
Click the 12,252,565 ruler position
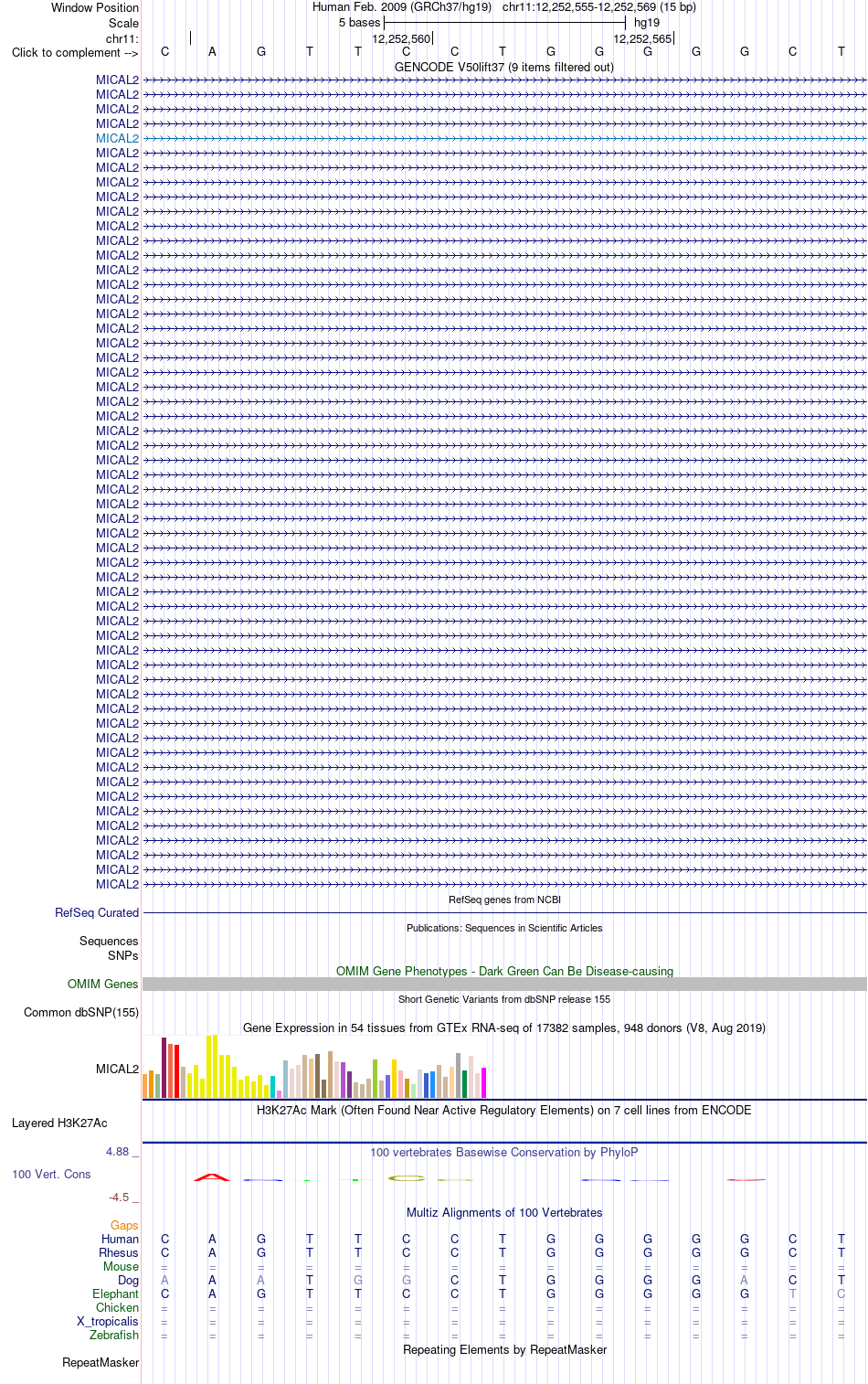pyautogui.click(x=642, y=38)
